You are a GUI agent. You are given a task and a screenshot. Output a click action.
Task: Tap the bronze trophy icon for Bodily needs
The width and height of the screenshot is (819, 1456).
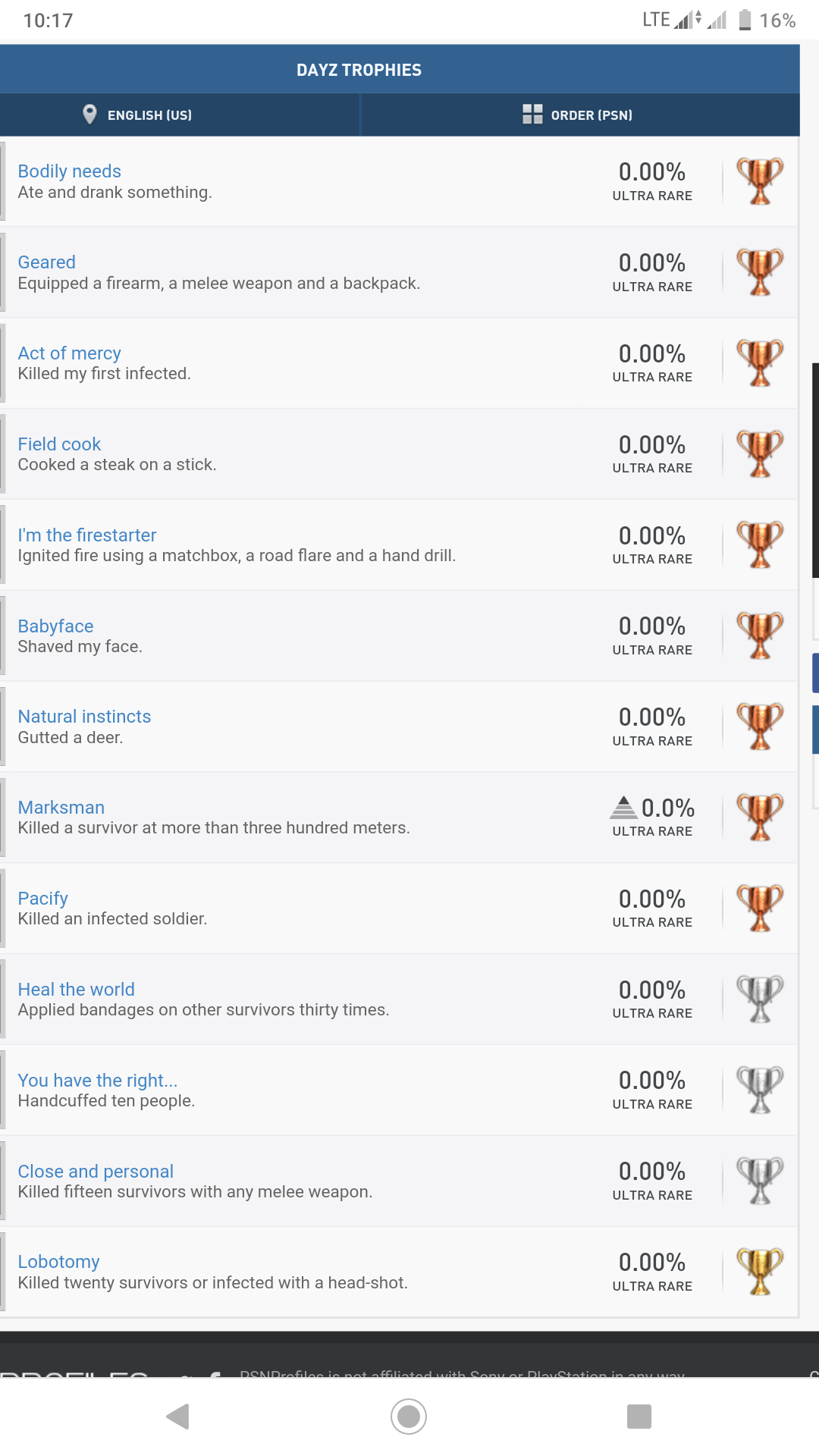tap(760, 181)
